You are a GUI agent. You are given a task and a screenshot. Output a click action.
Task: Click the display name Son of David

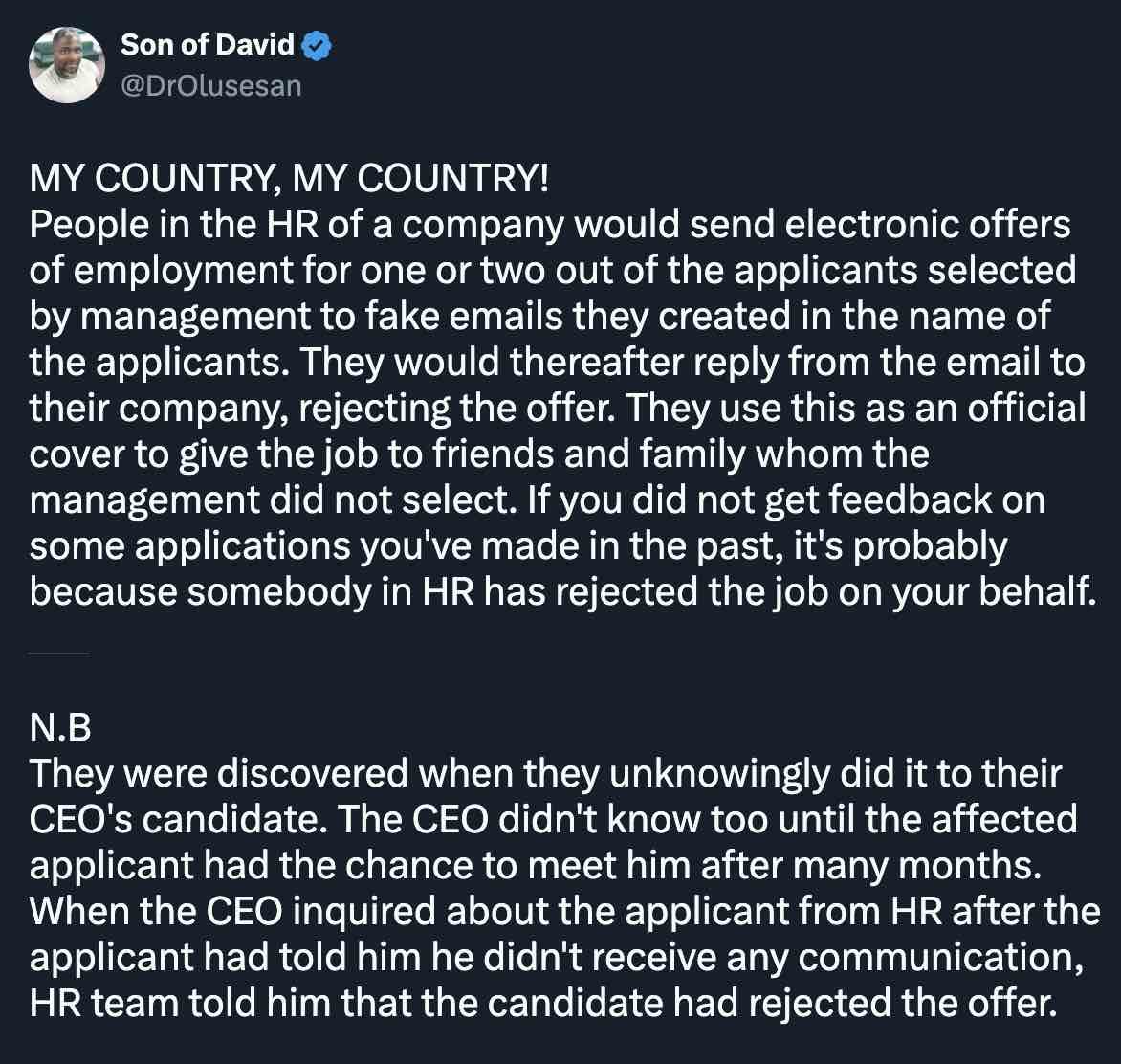coord(208,45)
